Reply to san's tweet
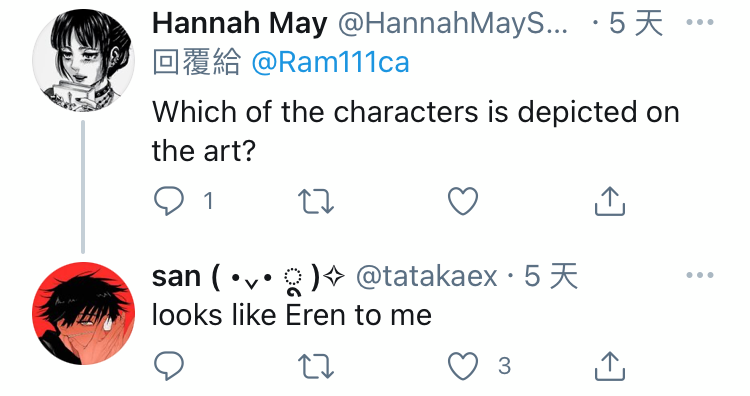Viewport: 750px width, 396px height. point(168,366)
